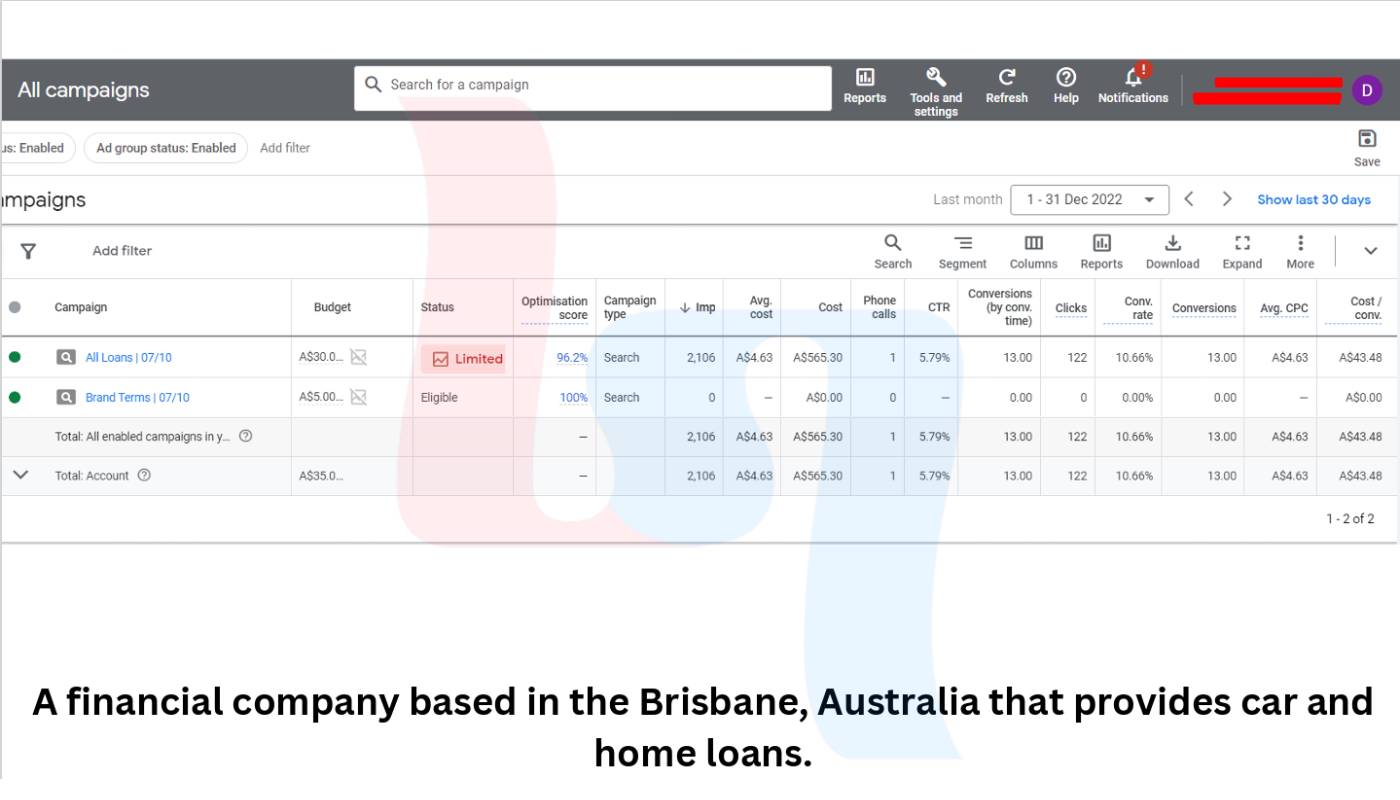Expand table to full screen
The height and width of the screenshot is (800, 1400).
click(x=1241, y=245)
